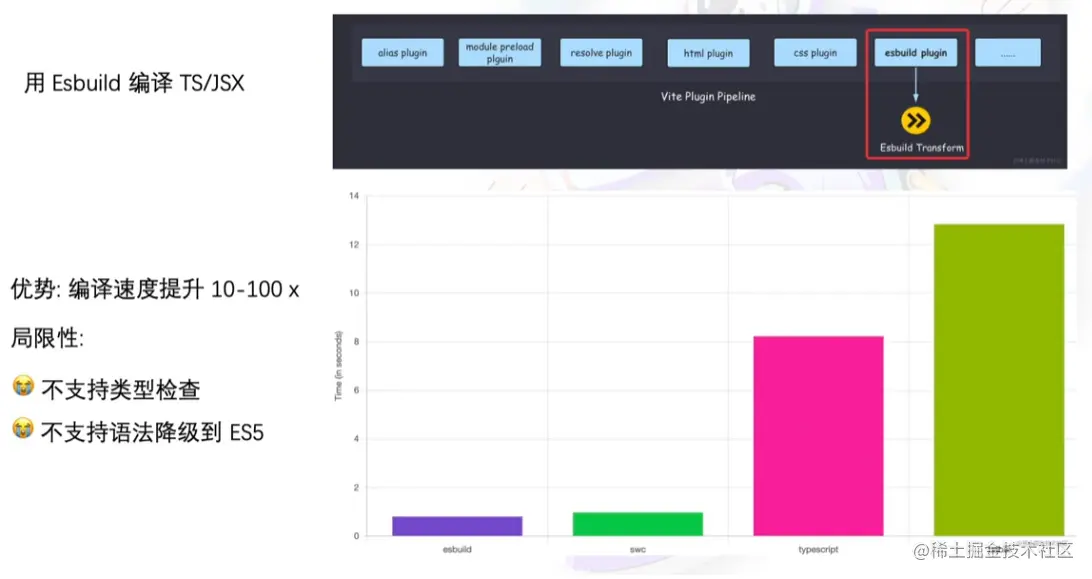The height and width of the screenshot is (579, 1092).
Task: Select the css plugin box
Action: coord(816,53)
